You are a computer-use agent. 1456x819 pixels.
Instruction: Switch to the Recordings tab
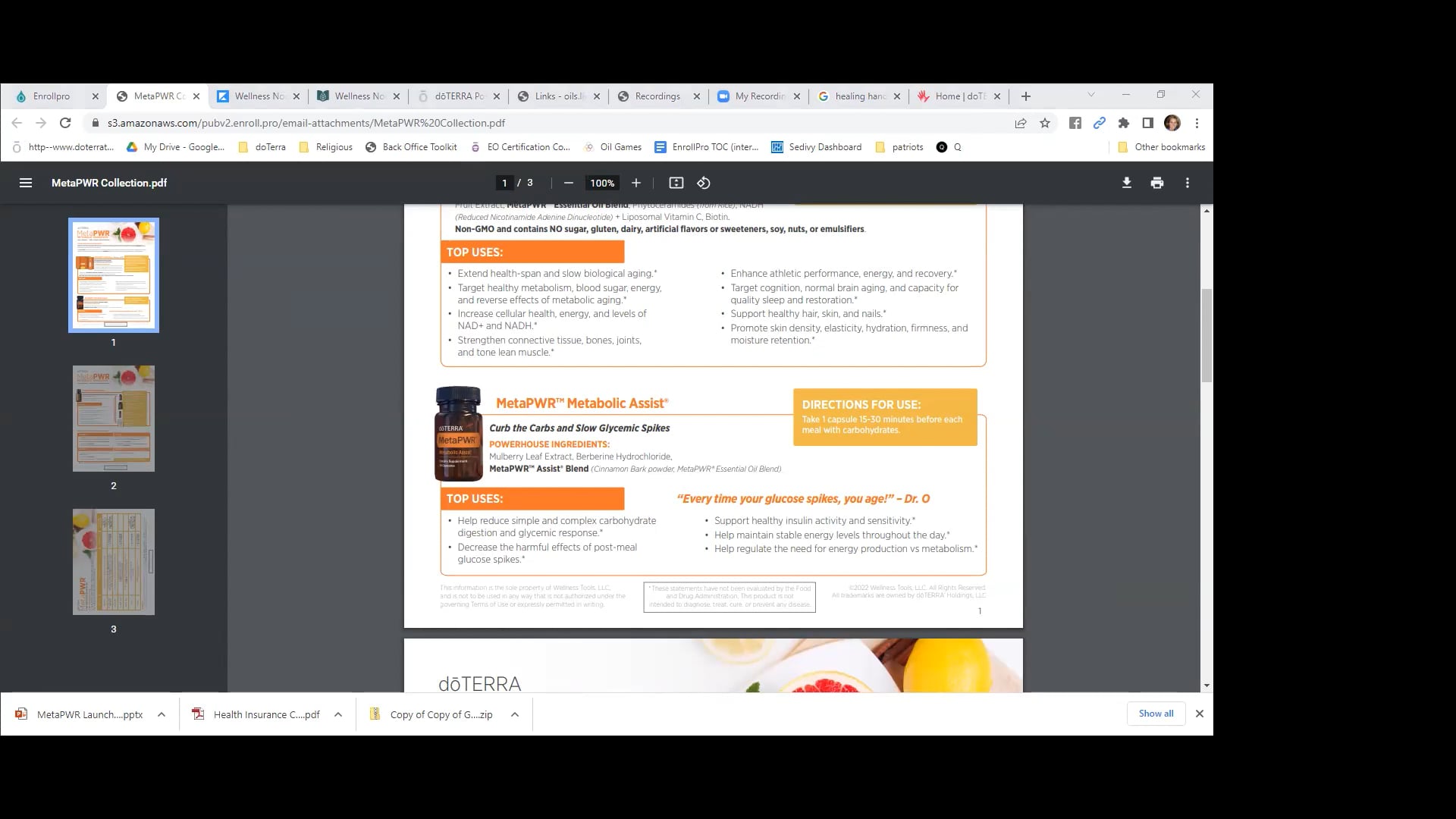click(657, 96)
